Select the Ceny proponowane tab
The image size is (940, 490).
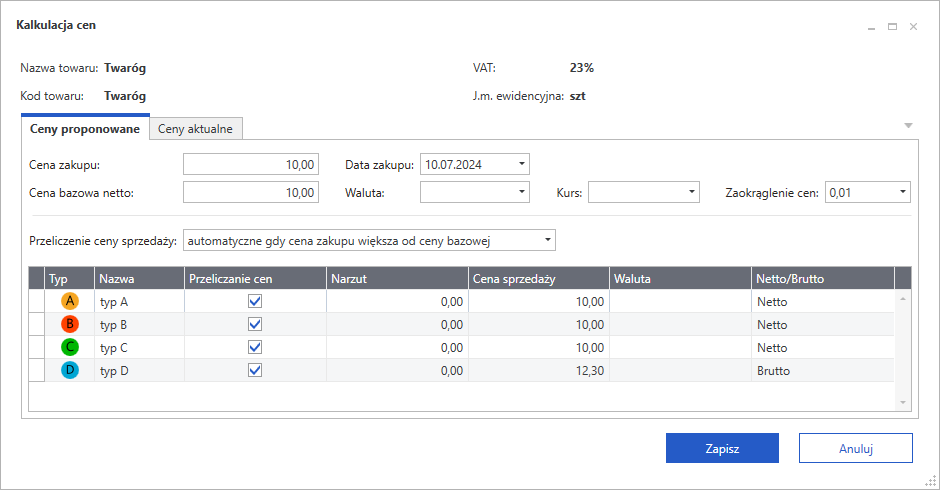pyautogui.click(x=85, y=129)
